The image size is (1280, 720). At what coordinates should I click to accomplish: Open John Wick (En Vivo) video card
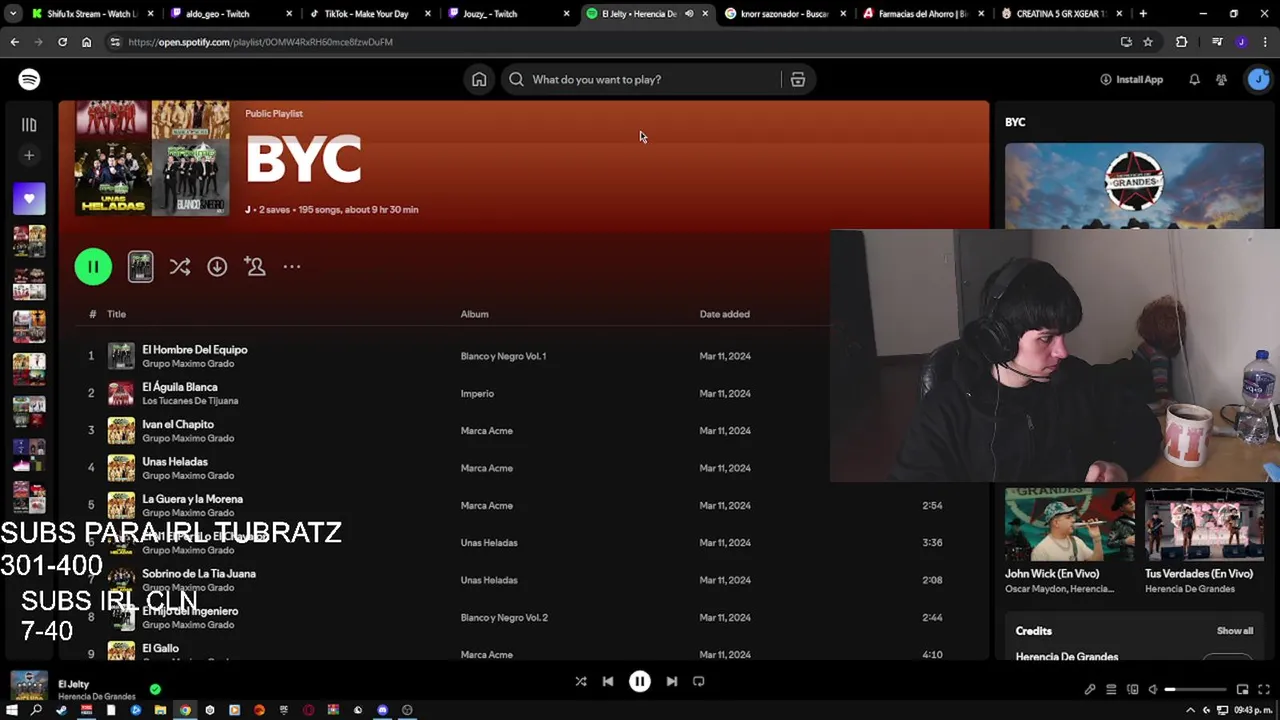point(1070,541)
